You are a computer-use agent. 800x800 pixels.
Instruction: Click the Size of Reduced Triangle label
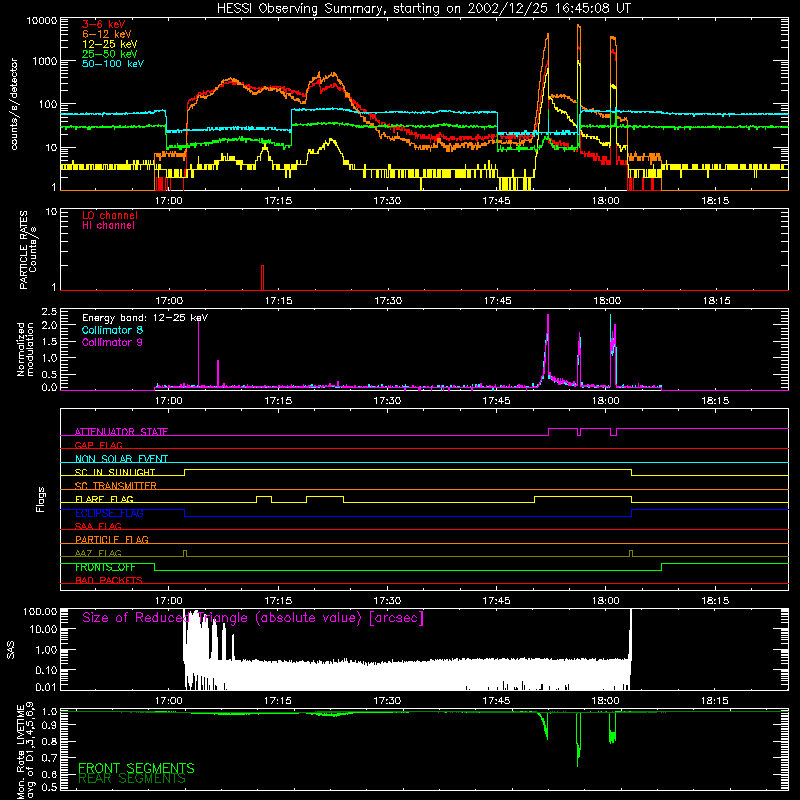pos(253,618)
